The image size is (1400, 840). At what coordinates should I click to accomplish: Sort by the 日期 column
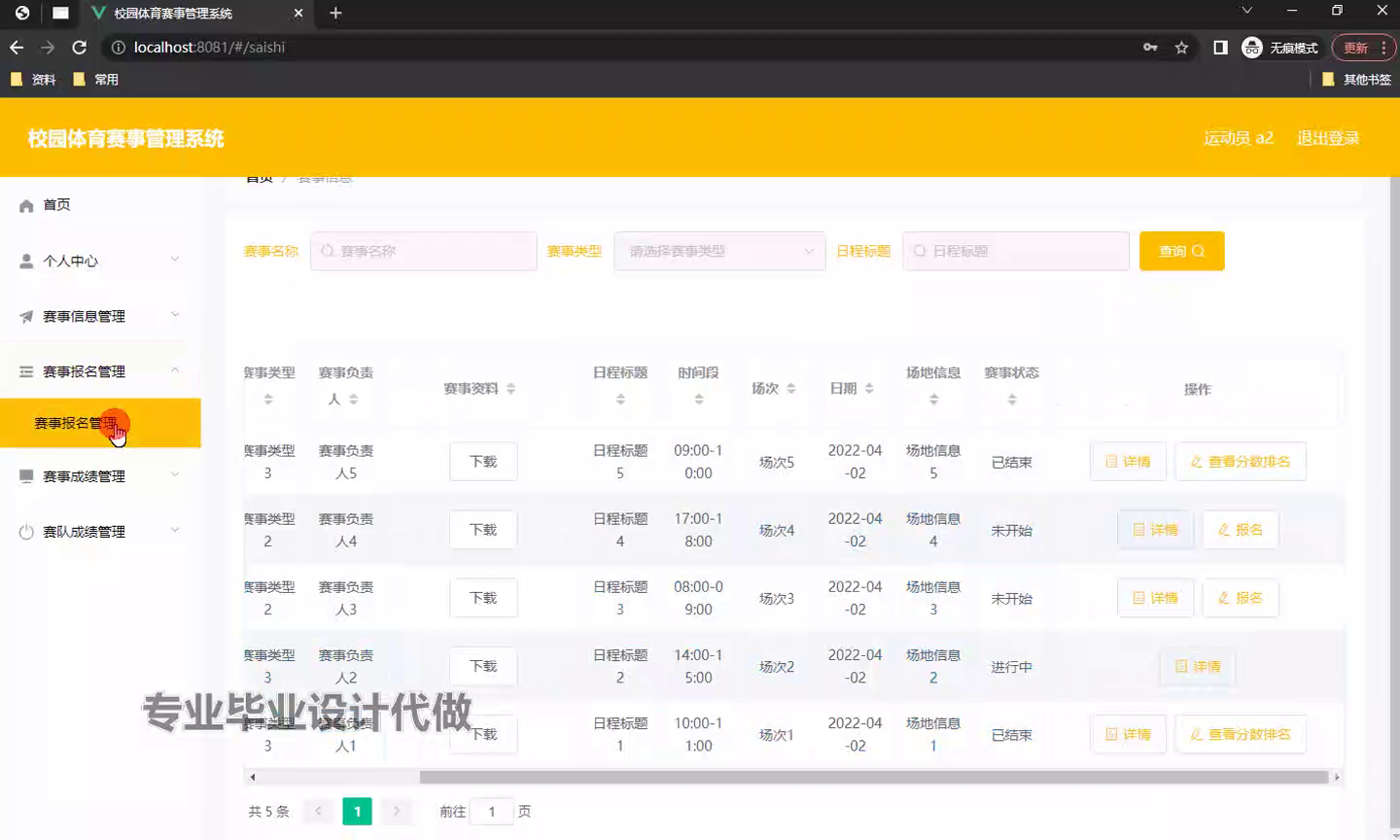(x=868, y=389)
